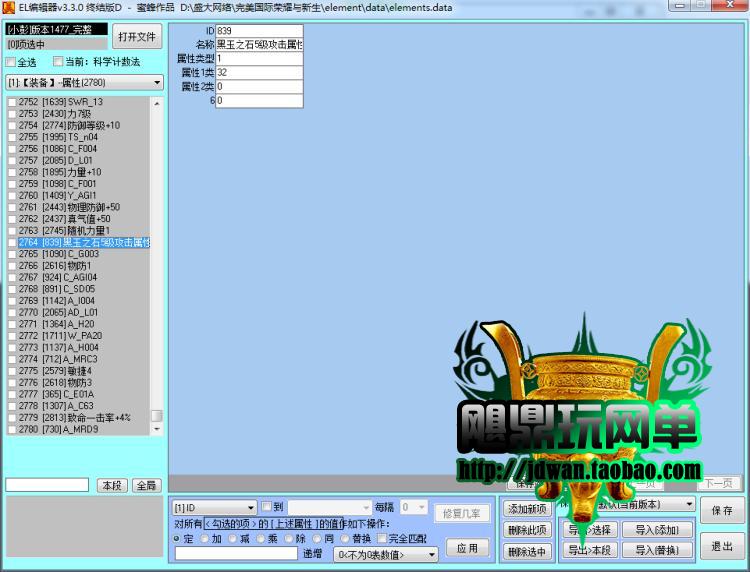750x572 pixels.
Task: Toggle the 科学计数法 checkbox
Action: coord(58,62)
